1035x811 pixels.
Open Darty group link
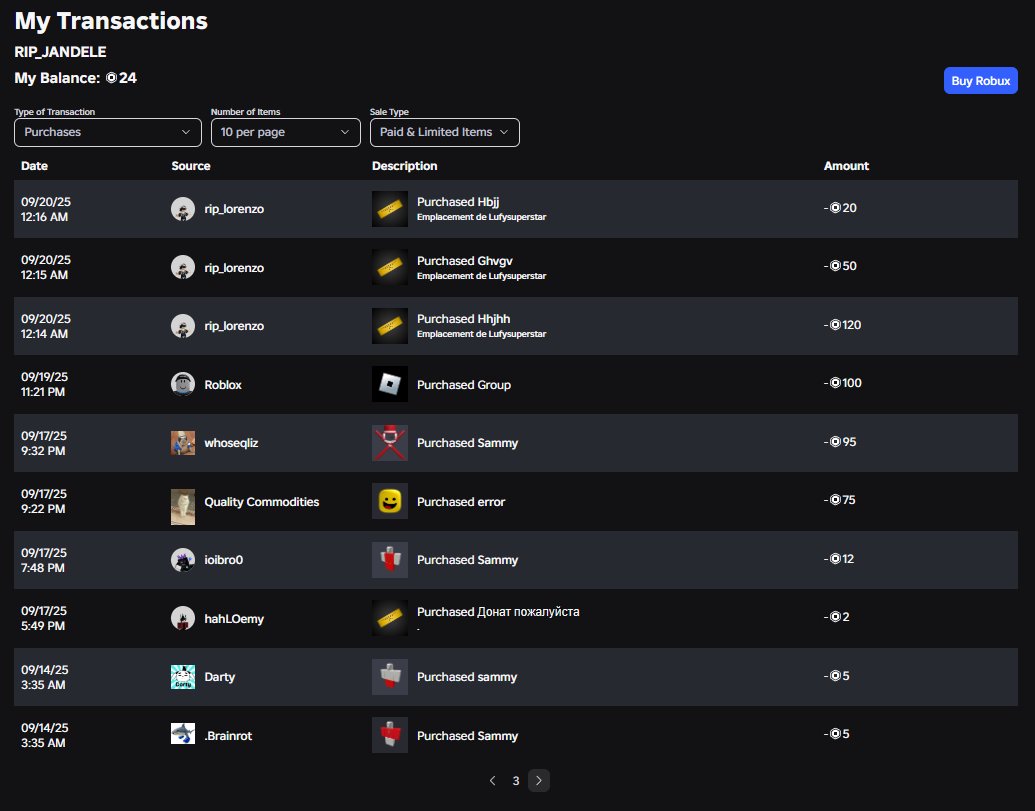click(x=220, y=677)
